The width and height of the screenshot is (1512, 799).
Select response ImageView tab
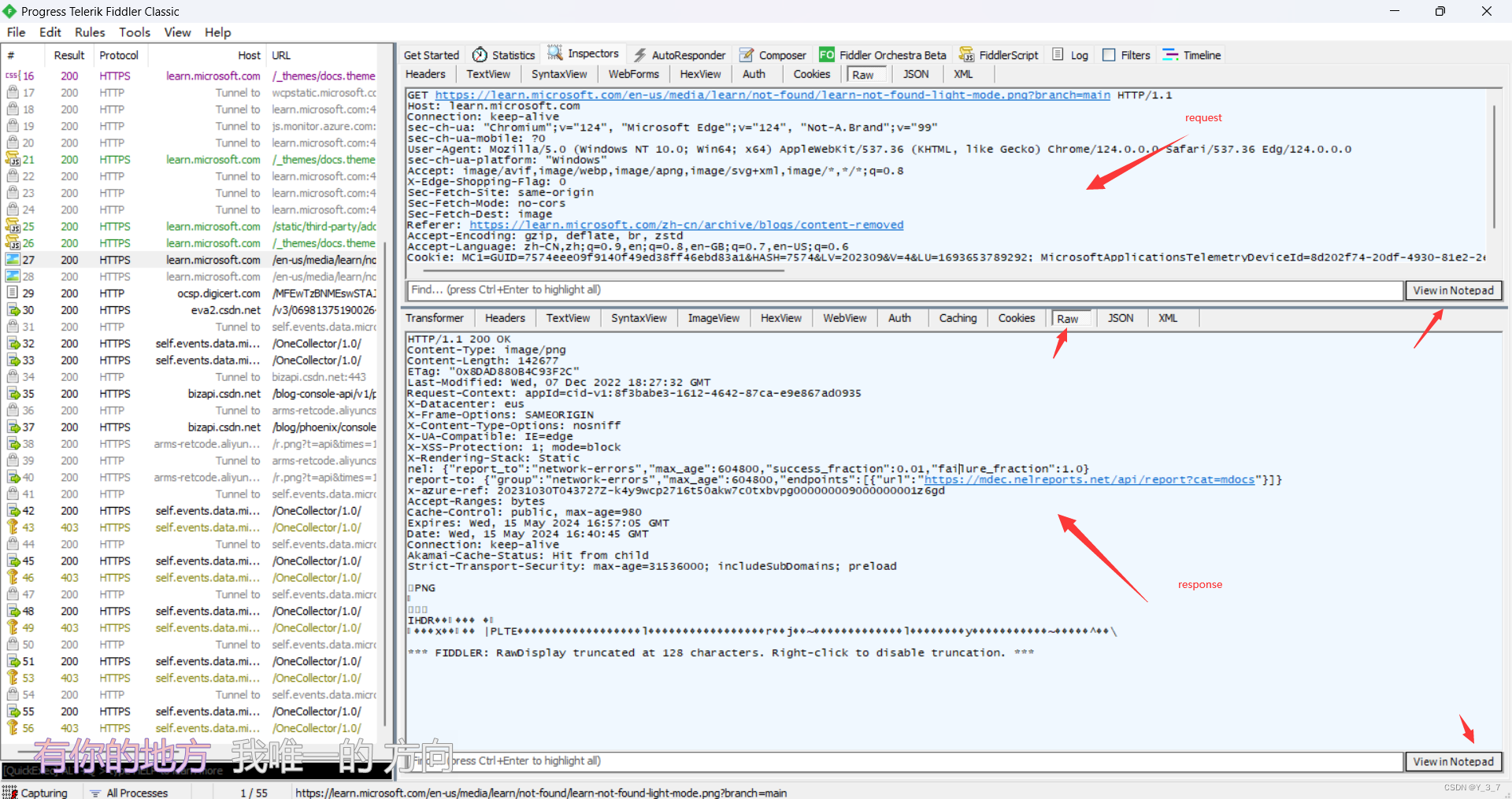[x=713, y=318]
